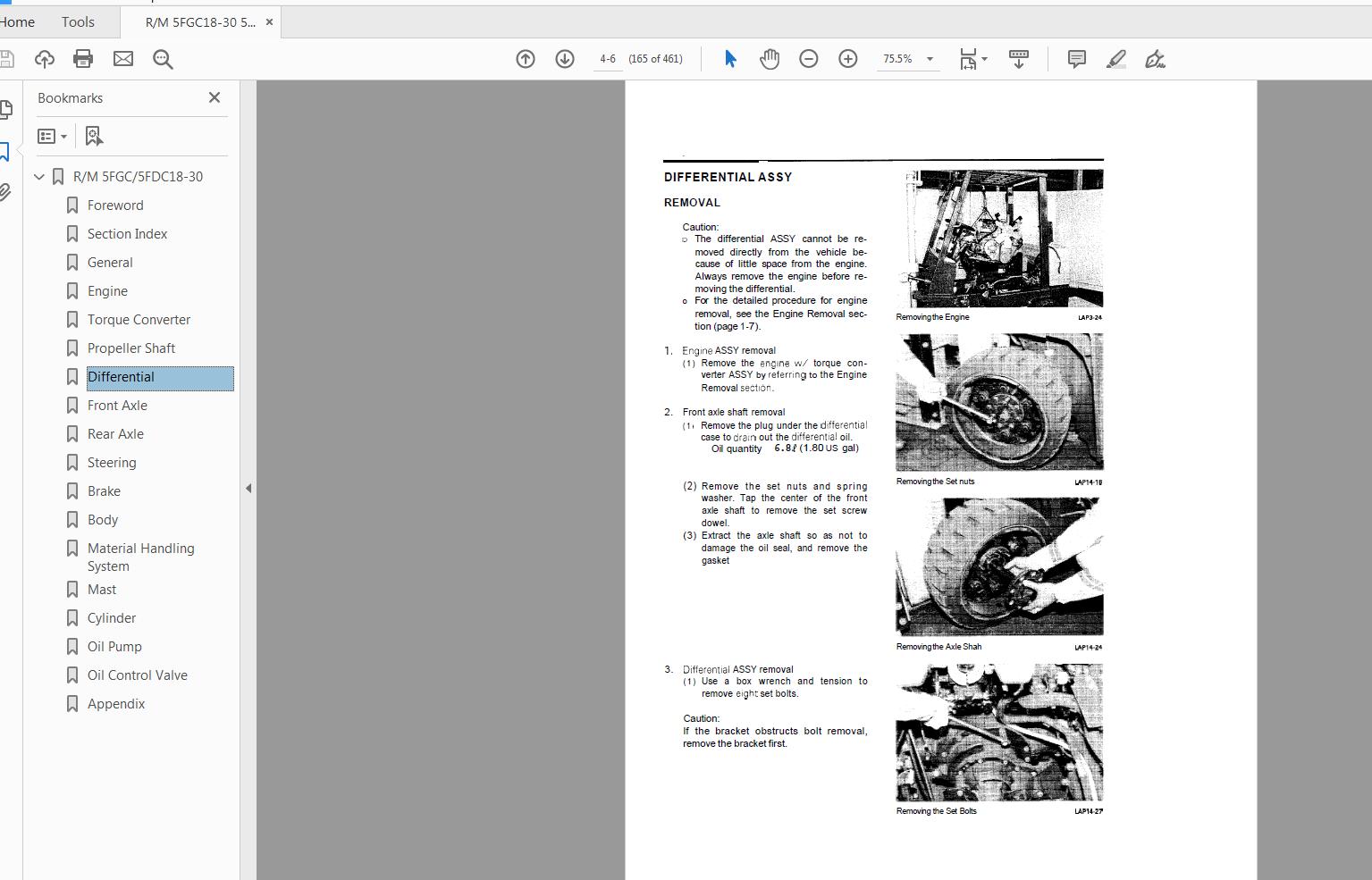1372x880 pixels.
Task: Jump to the Torque Converter bookmark
Action: click(x=138, y=319)
